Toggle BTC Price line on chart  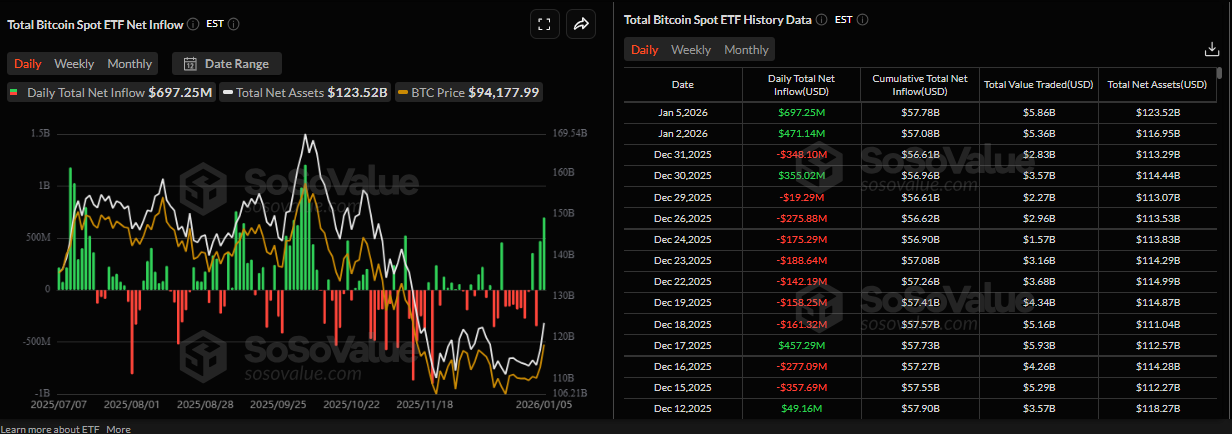click(x=469, y=93)
